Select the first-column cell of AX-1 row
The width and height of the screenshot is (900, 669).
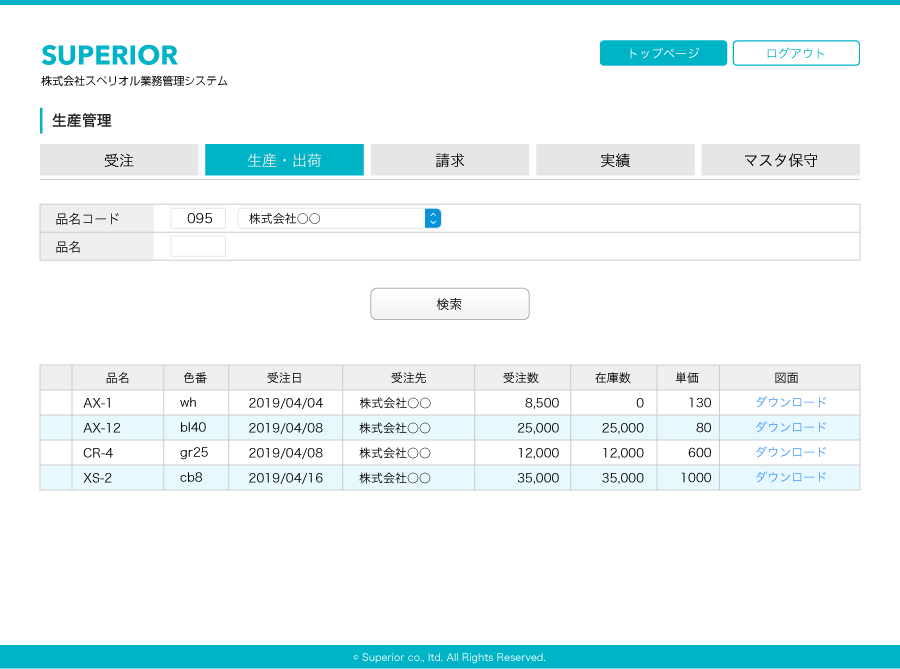tap(56, 402)
